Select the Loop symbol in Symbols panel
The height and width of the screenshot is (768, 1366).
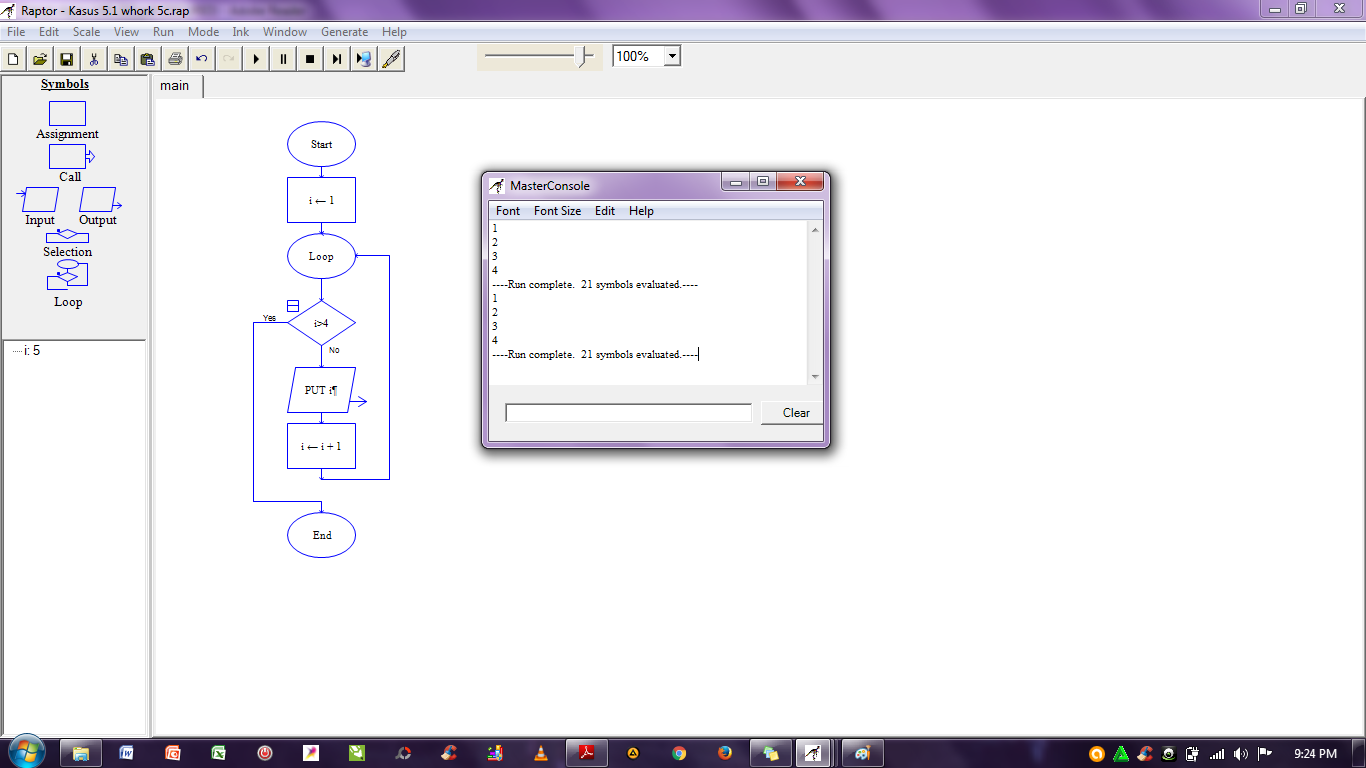pos(67,274)
